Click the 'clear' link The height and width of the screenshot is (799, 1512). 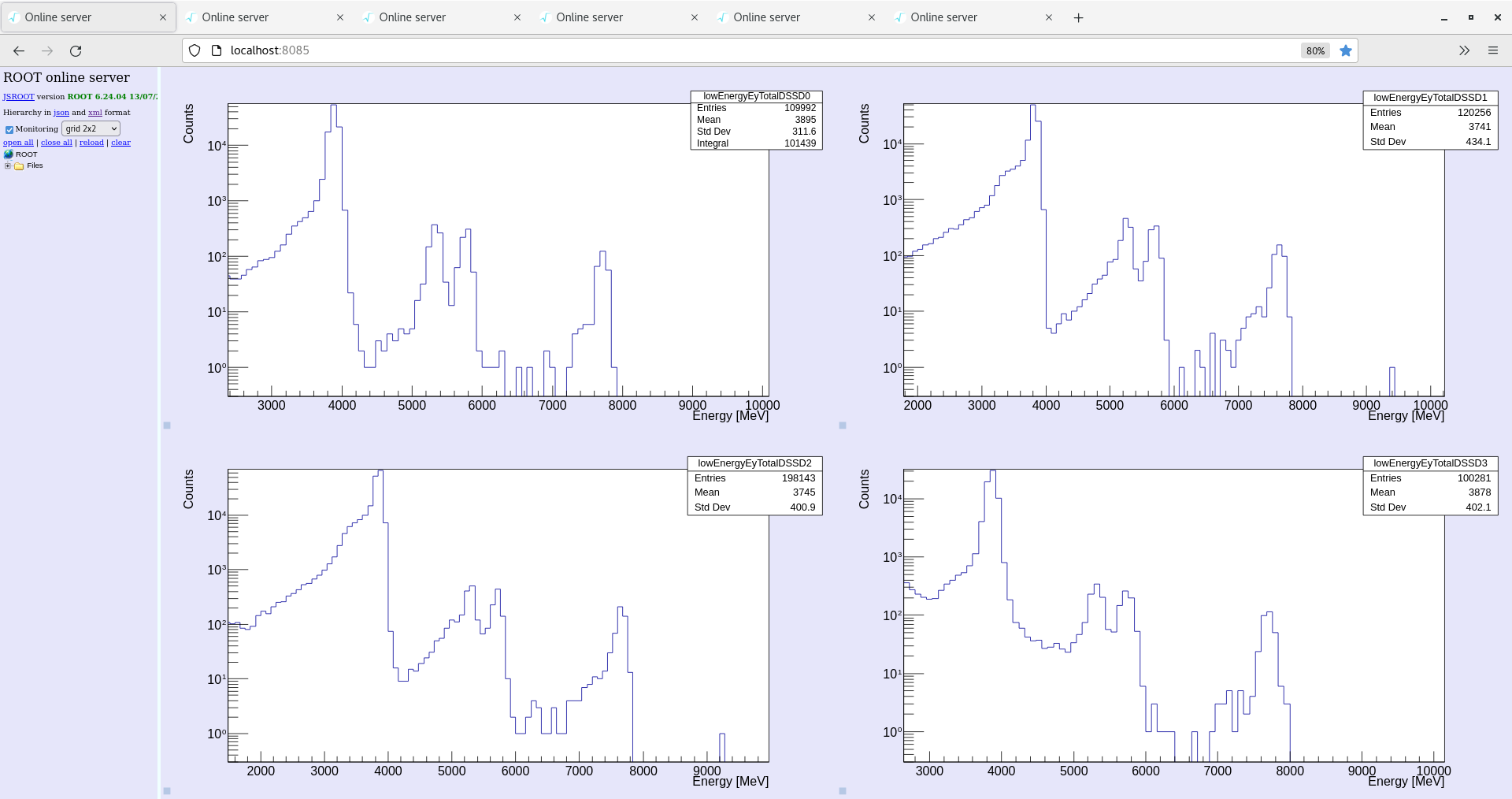120,143
